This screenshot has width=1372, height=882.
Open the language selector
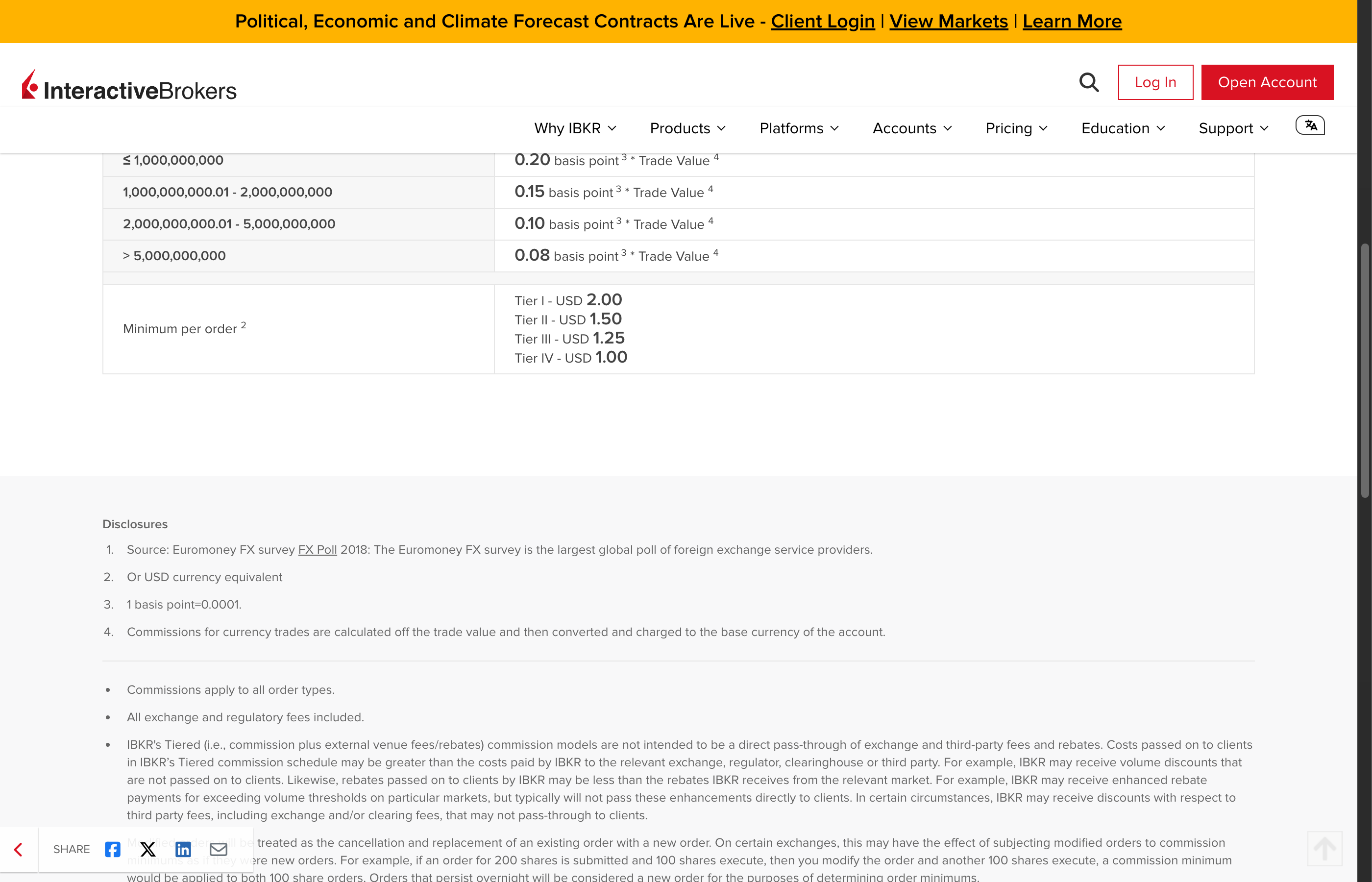pyautogui.click(x=1310, y=125)
